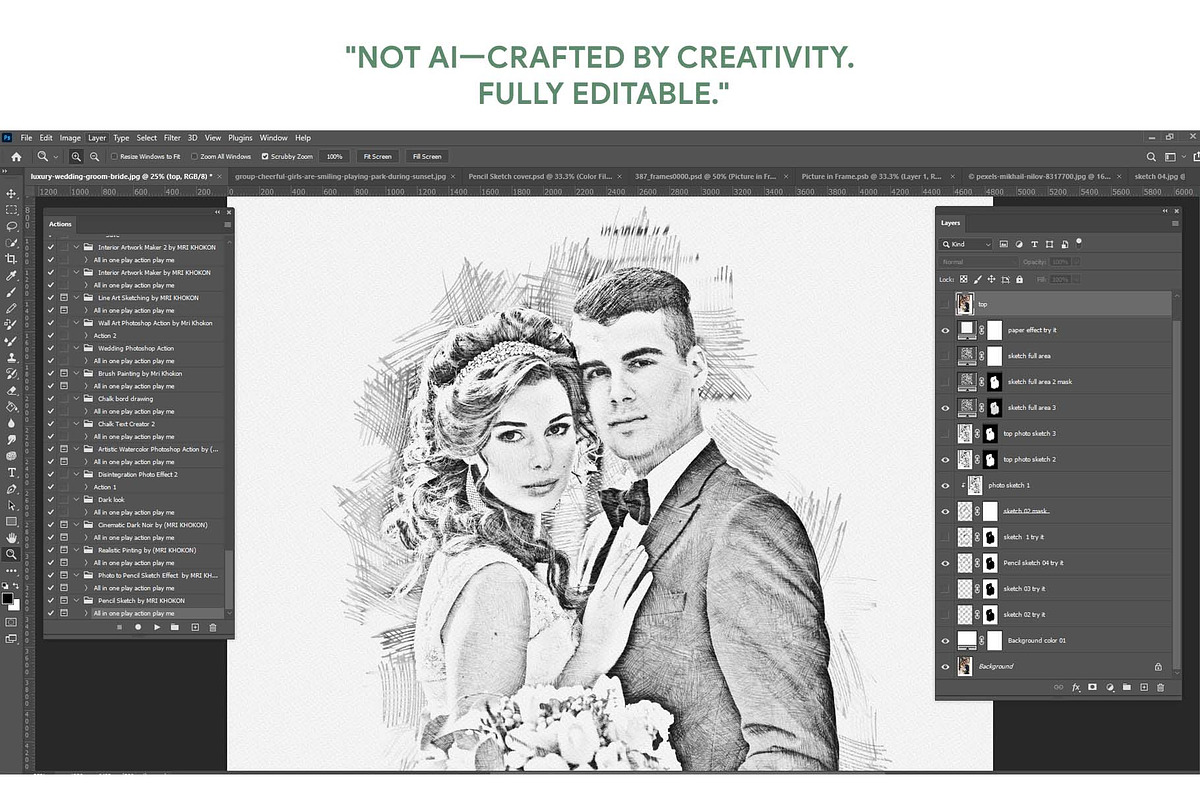Open the Filter menu
This screenshot has height=800, width=1200.
[172, 138]
